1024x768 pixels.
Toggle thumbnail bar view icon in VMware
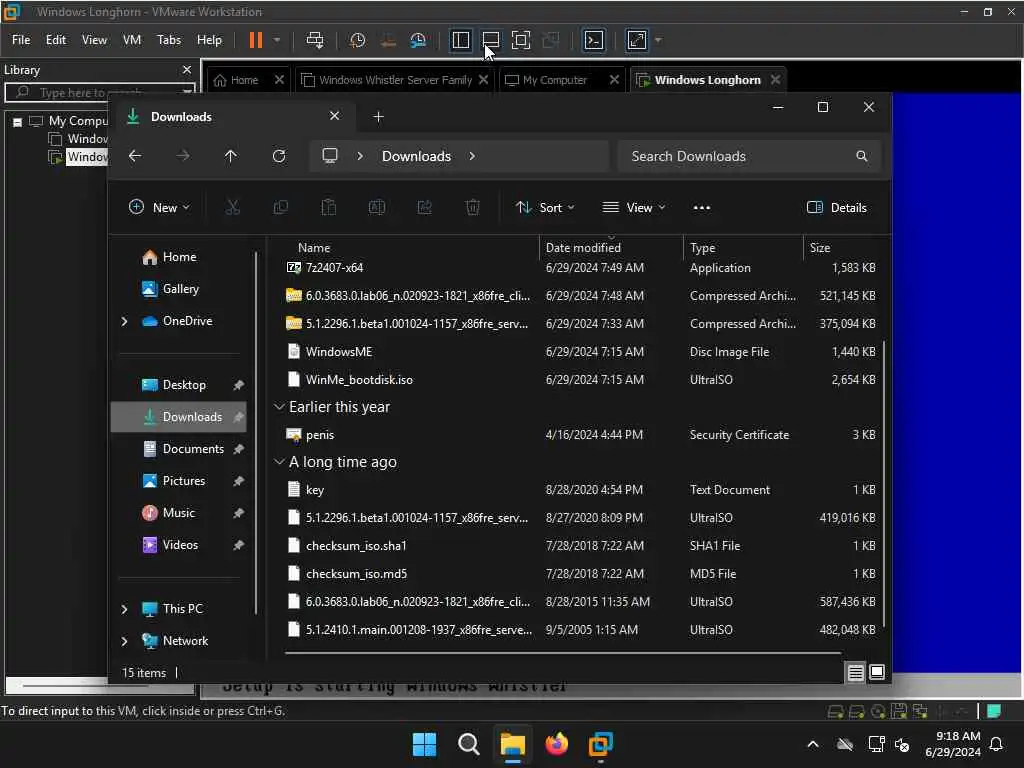point(490,40)
